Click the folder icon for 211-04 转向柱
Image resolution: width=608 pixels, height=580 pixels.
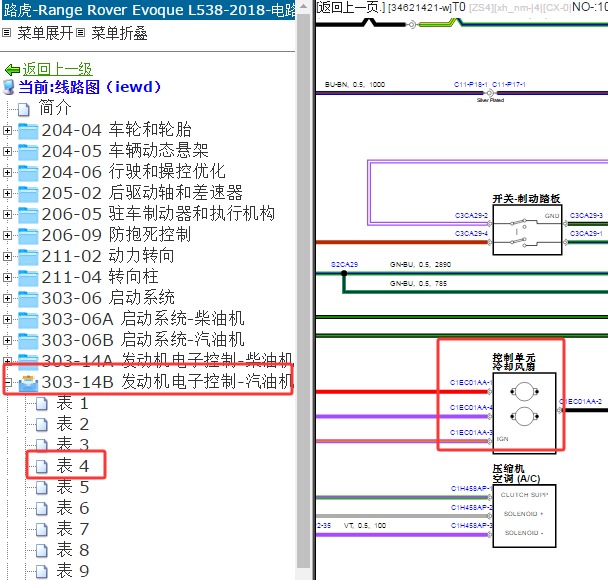tap(28, 278)
